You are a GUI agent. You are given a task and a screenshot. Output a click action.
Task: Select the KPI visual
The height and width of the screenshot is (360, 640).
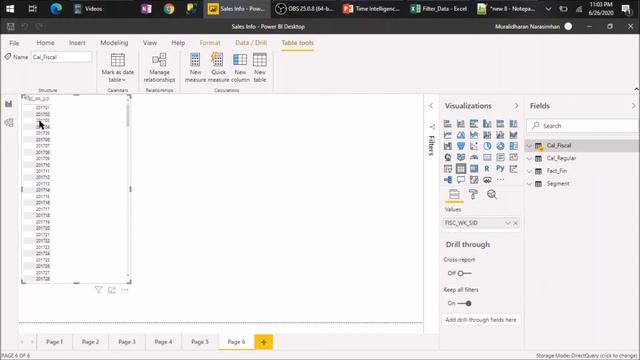513,157
